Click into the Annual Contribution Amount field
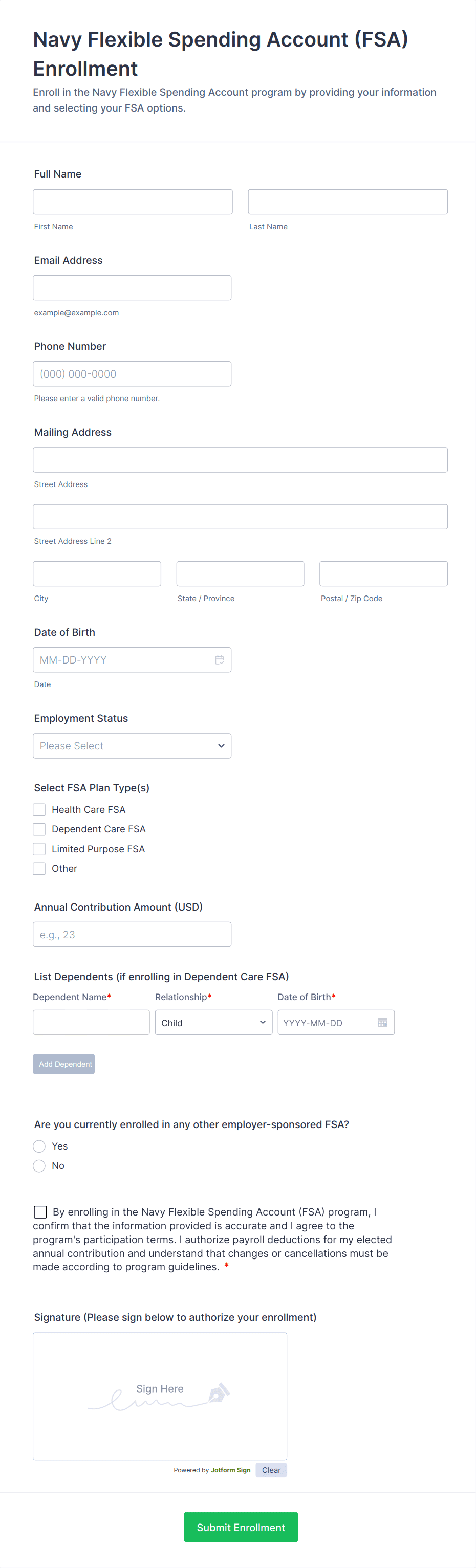Screen dimensions: 476x1568 click(x=132, y=934)
